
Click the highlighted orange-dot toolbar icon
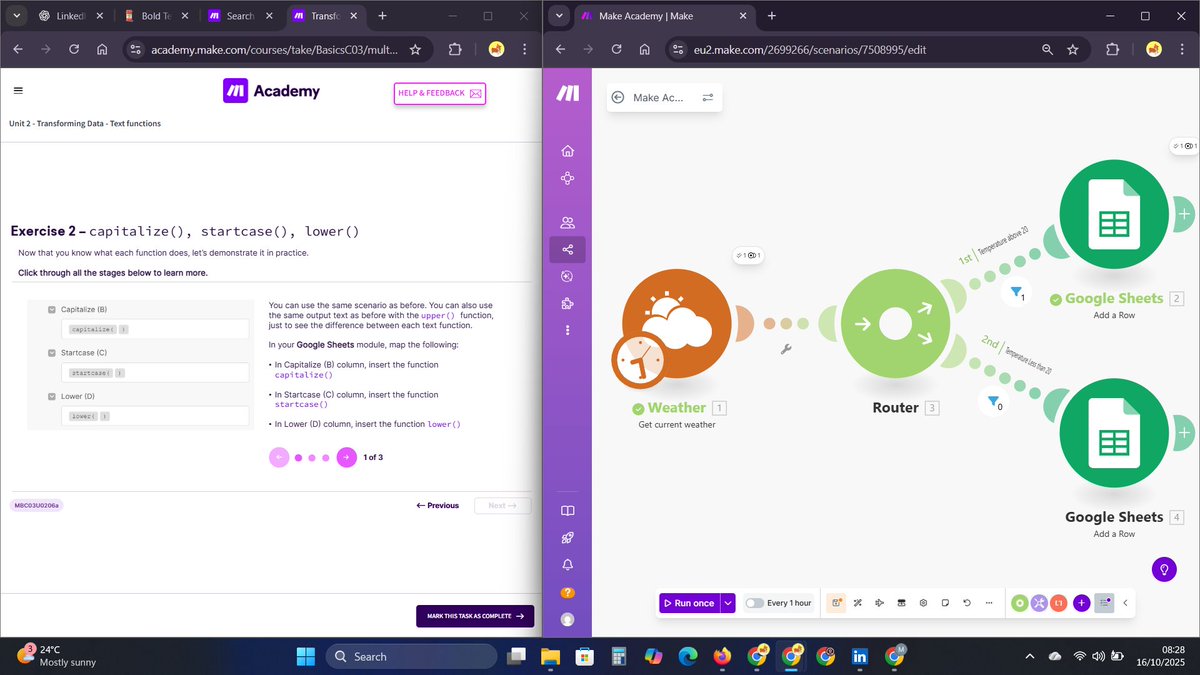point(836,603)
